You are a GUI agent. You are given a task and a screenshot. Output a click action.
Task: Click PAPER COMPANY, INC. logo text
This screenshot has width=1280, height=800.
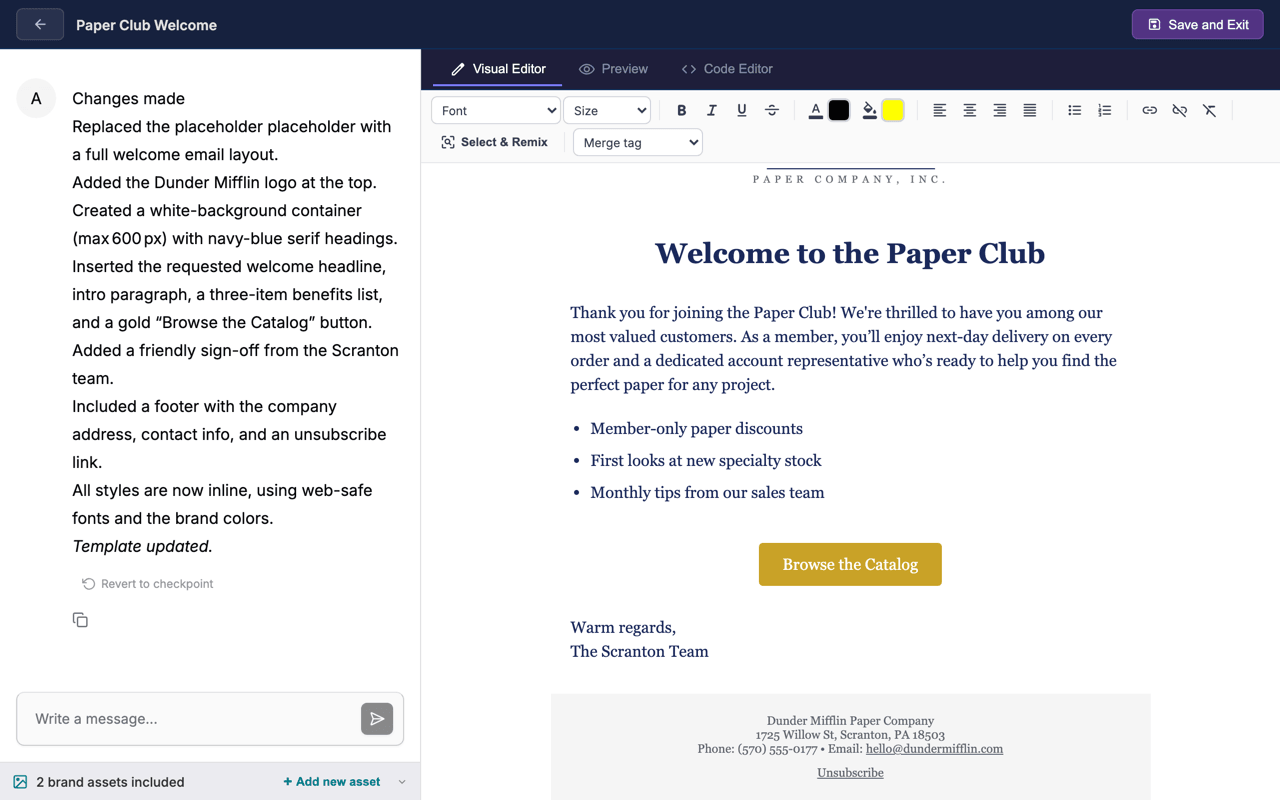[x=850, y=179]
